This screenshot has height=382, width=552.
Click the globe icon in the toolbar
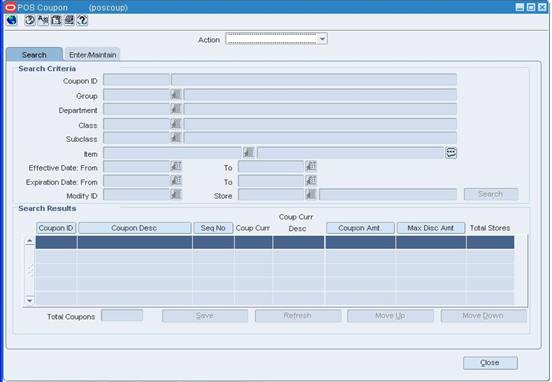click(12, 20)
